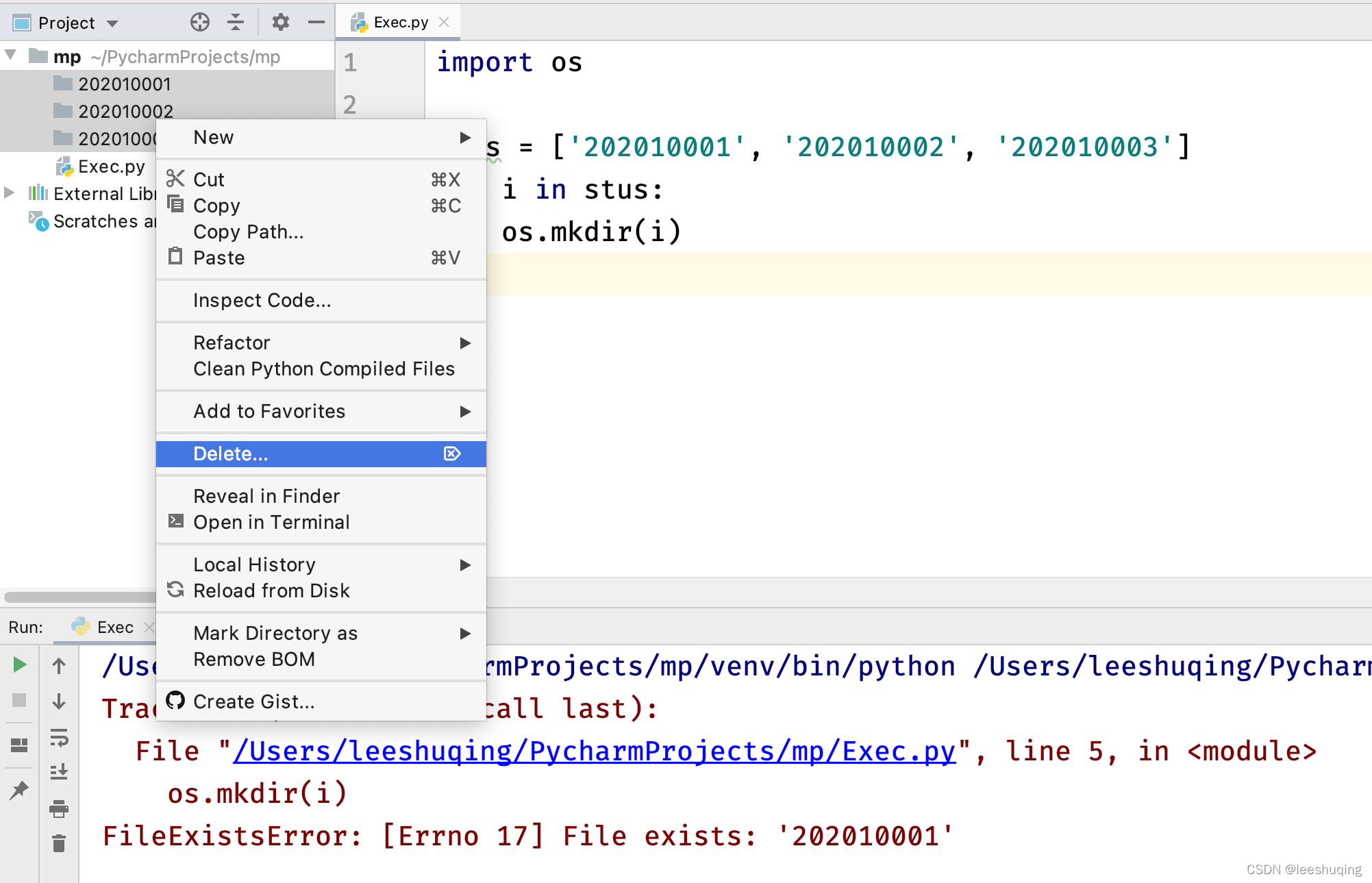Click the Print icon in Run panel

coord(59,809)
